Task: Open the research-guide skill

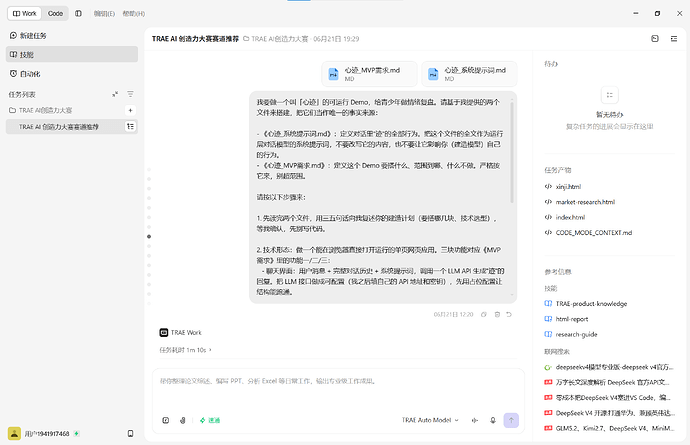Action: click(x=576, y=335)
